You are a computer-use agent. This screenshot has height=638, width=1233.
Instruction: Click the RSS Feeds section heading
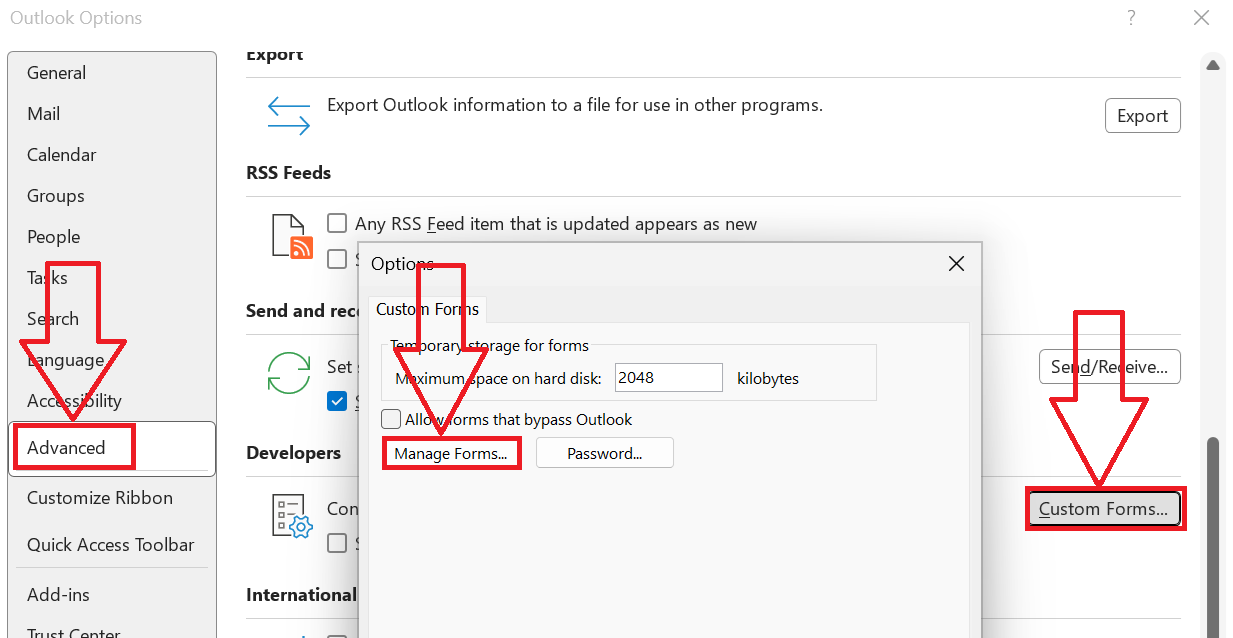tap(288, 173)
